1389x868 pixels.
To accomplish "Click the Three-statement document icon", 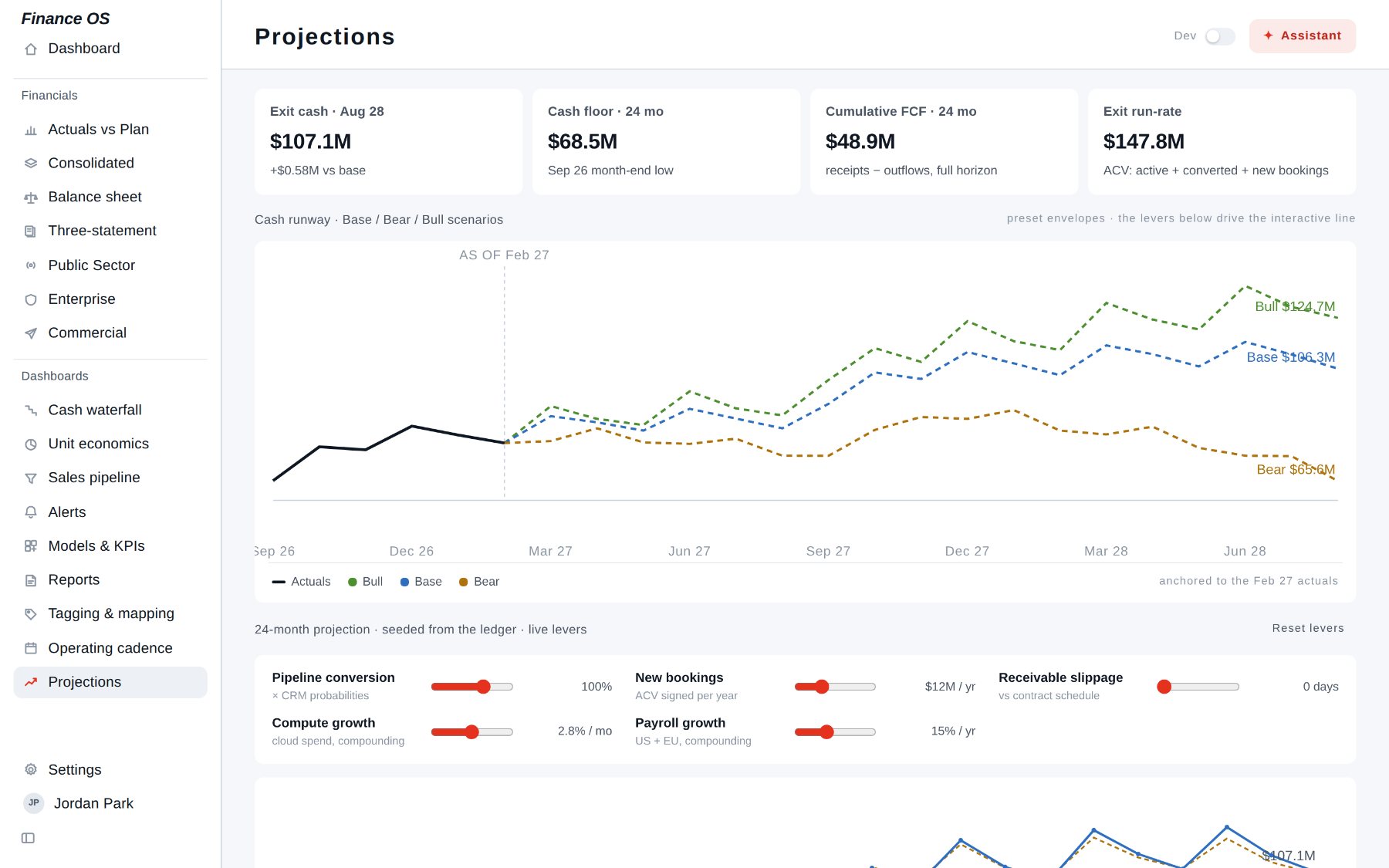I will (31, 231).
